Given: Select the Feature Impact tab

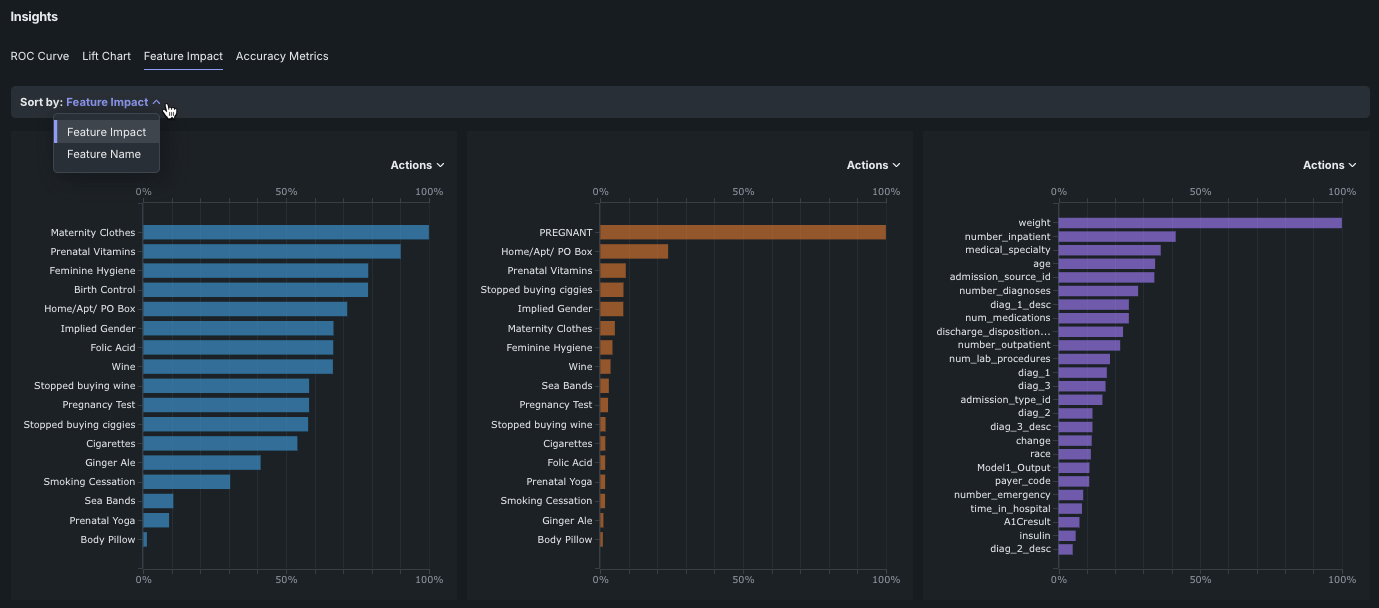Looking at the screenshot, I should (x=183, y=56).
